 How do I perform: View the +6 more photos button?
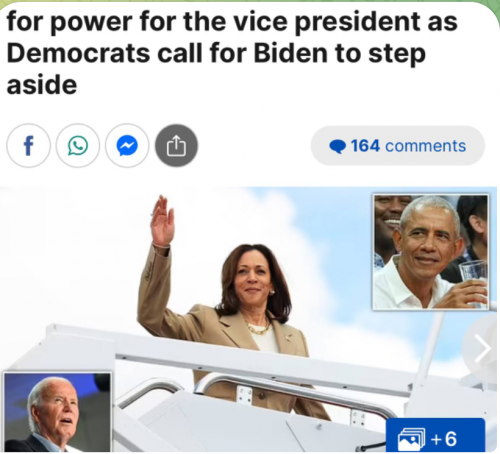point(435,436)
